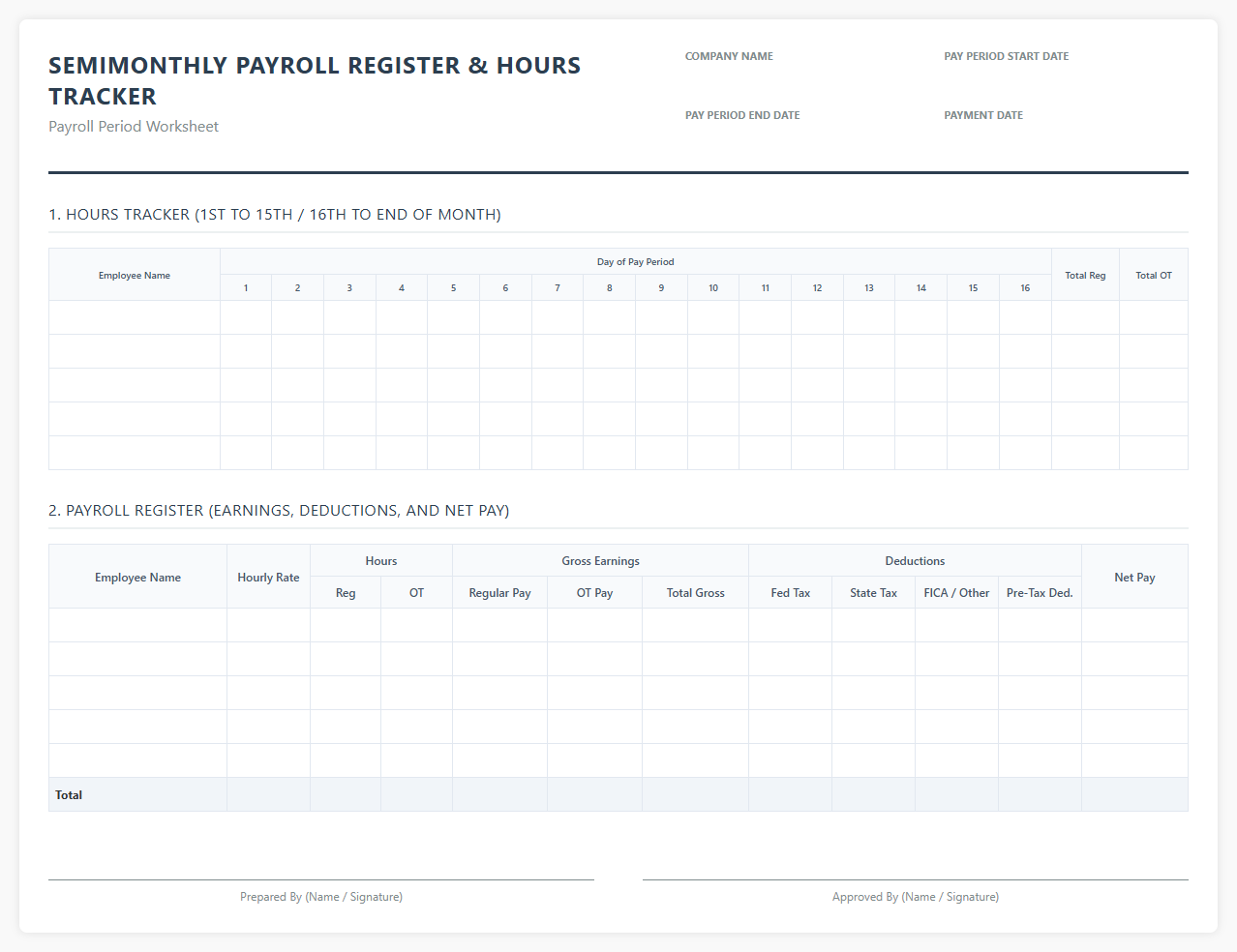This screenshot has width=1237, height=952.
Task: Click day 9 column header
Action: tap(661, 288)
